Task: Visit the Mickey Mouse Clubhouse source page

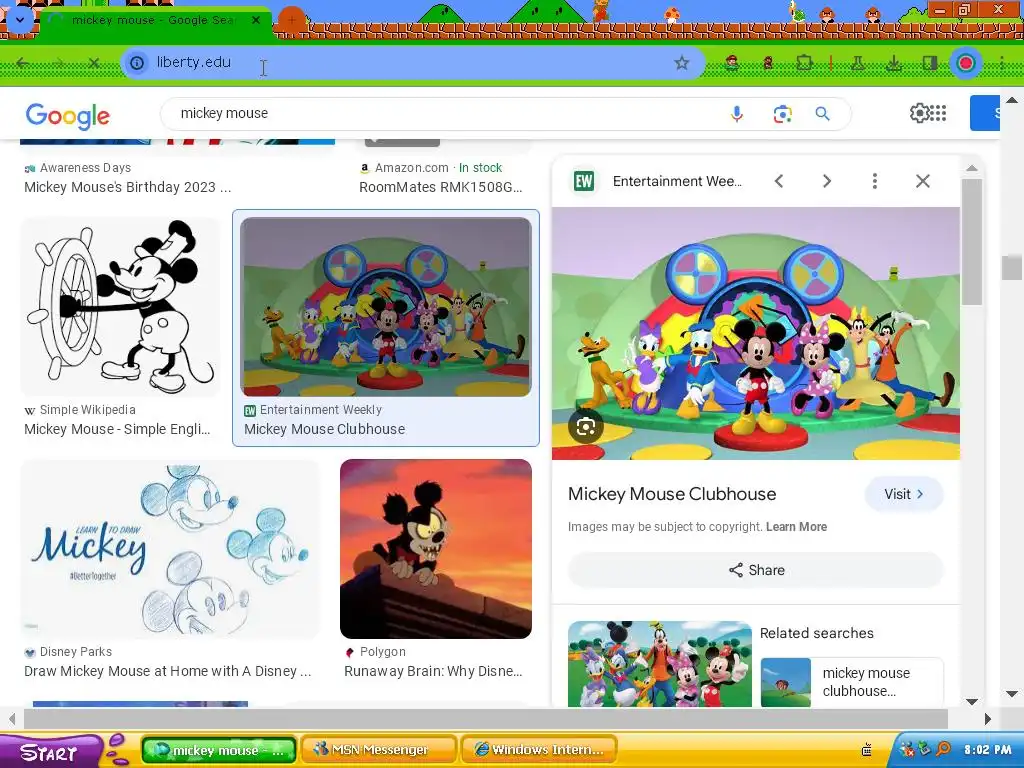Action: (x=904, y=494)
